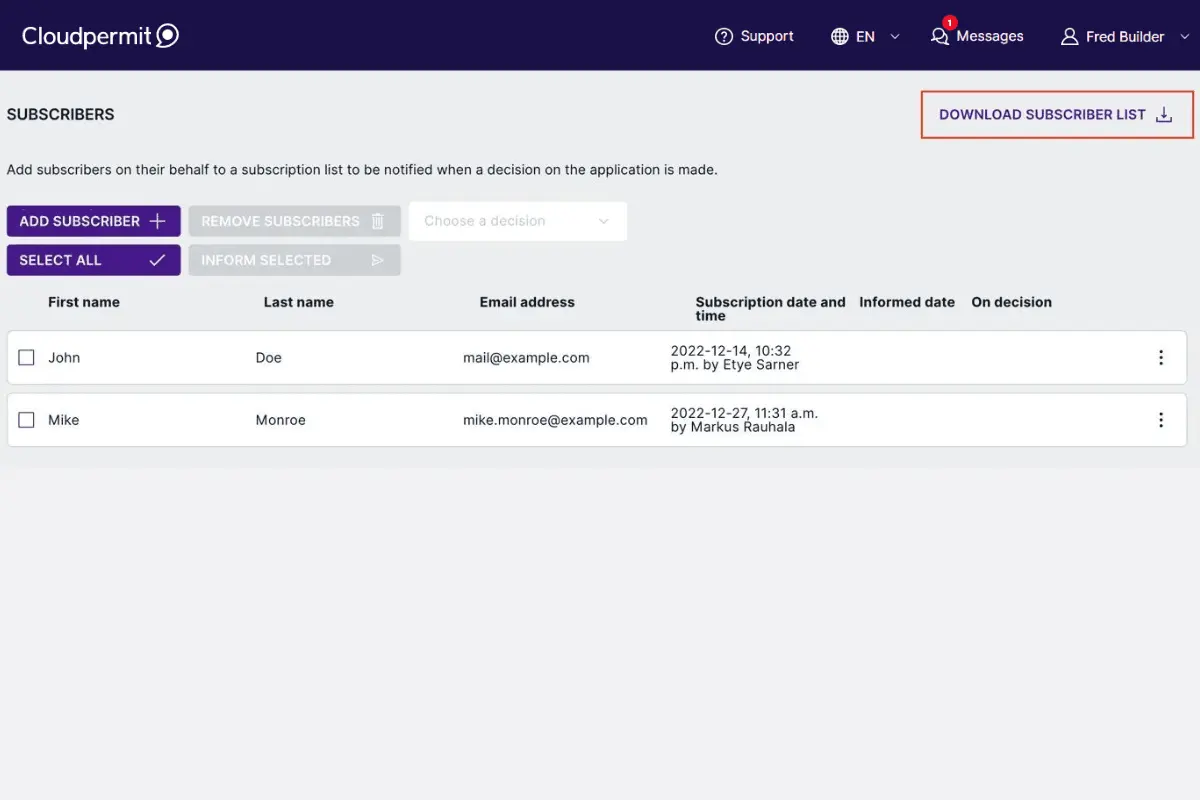Click the name John
Image resolution: width=1200 pixels, height=800 pixels.
click(x=64, y=358)
